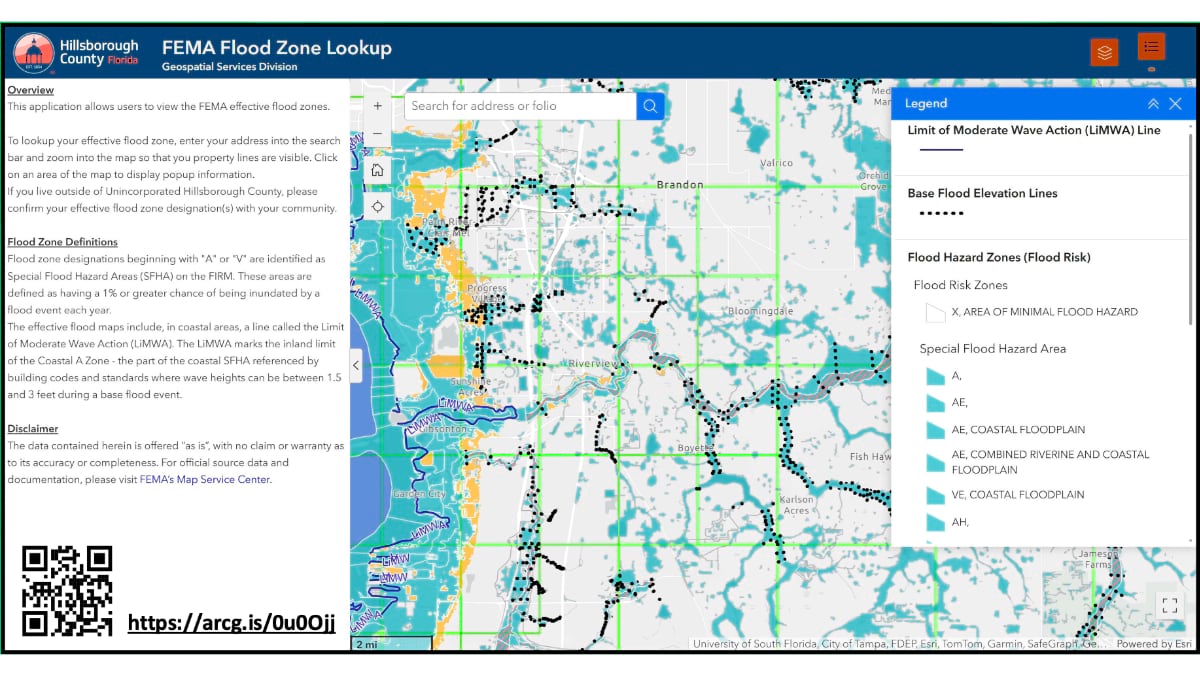
Task: Follow the https://arcg.is/0u0Ojj link
Action: 232,621
